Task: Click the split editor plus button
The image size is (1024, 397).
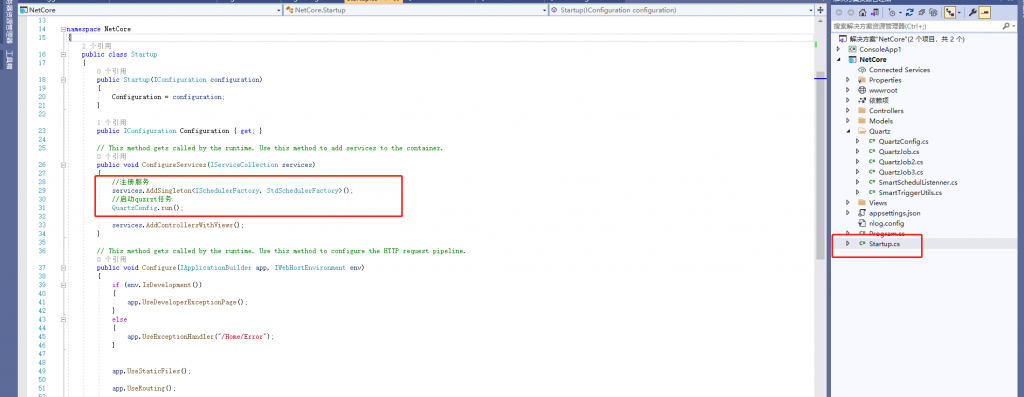Action: (x=820, y=10)
